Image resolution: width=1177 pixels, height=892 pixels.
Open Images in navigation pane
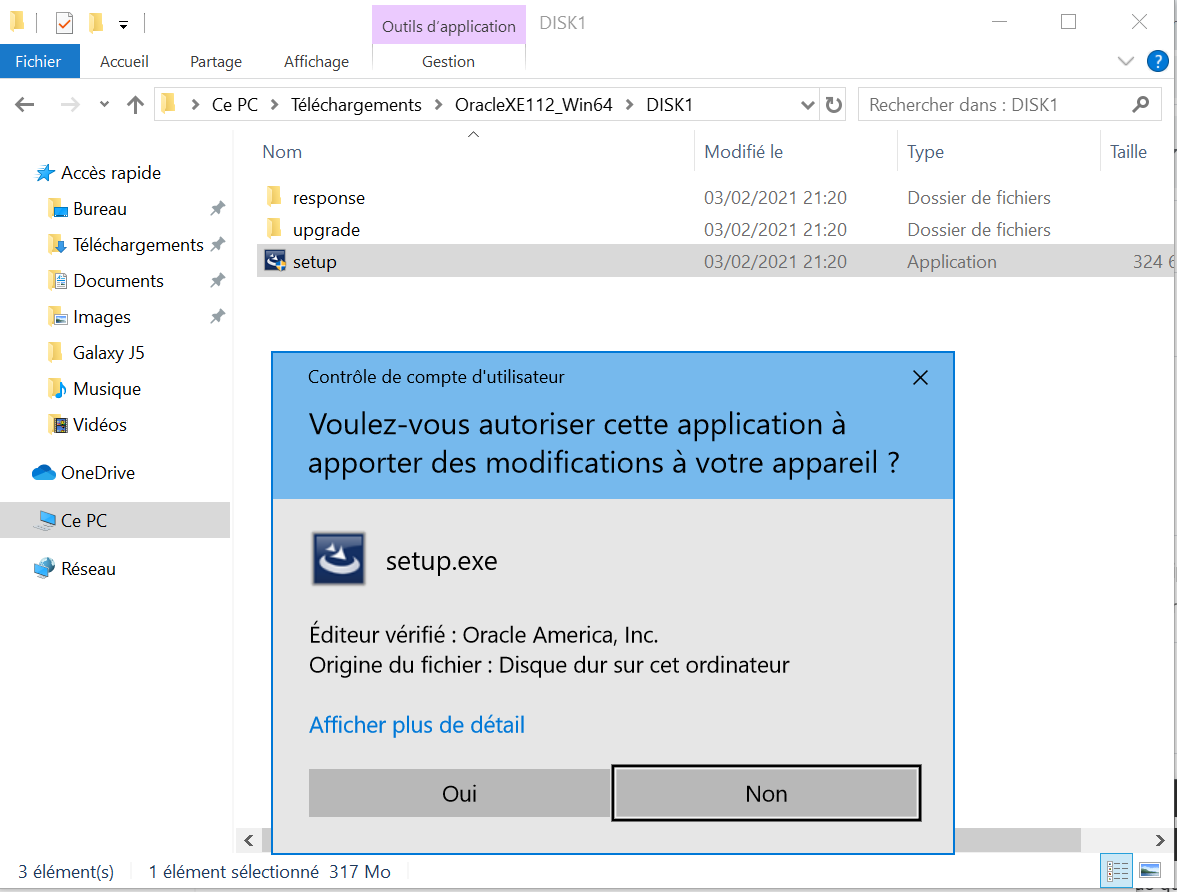point(101,317)
